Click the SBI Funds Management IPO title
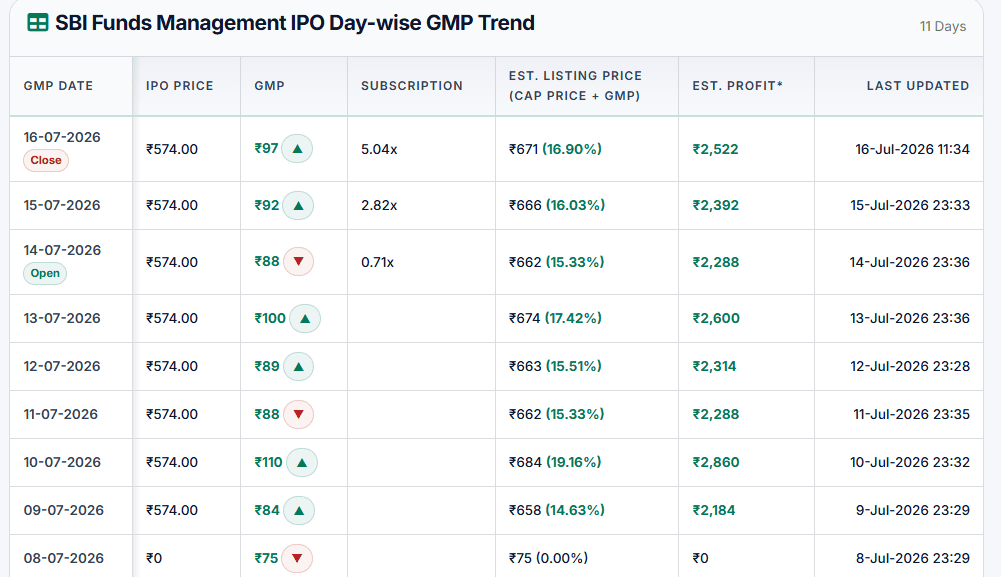This screenshot has width=1001, height=577. coord(295,23)
